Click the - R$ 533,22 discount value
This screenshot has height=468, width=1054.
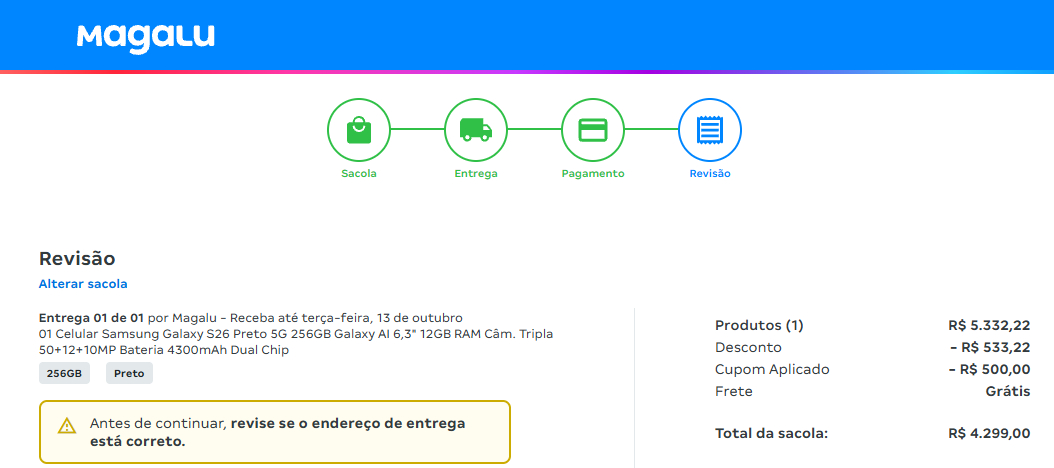pyautogui.click(x=990, y=348)
